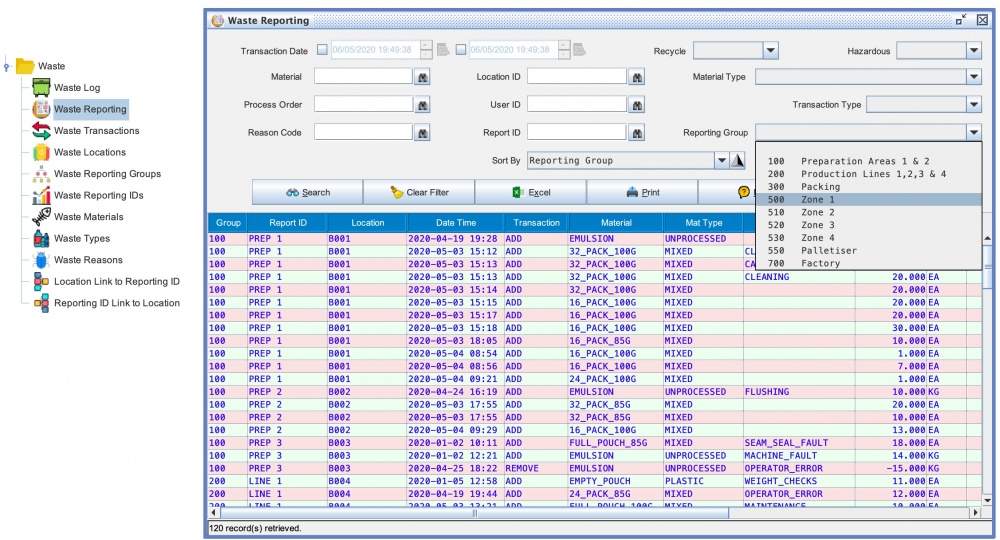The height and width of the screenshot is (540, 1000).
Task: Click the Process Order input field
Action: [363, 104]
